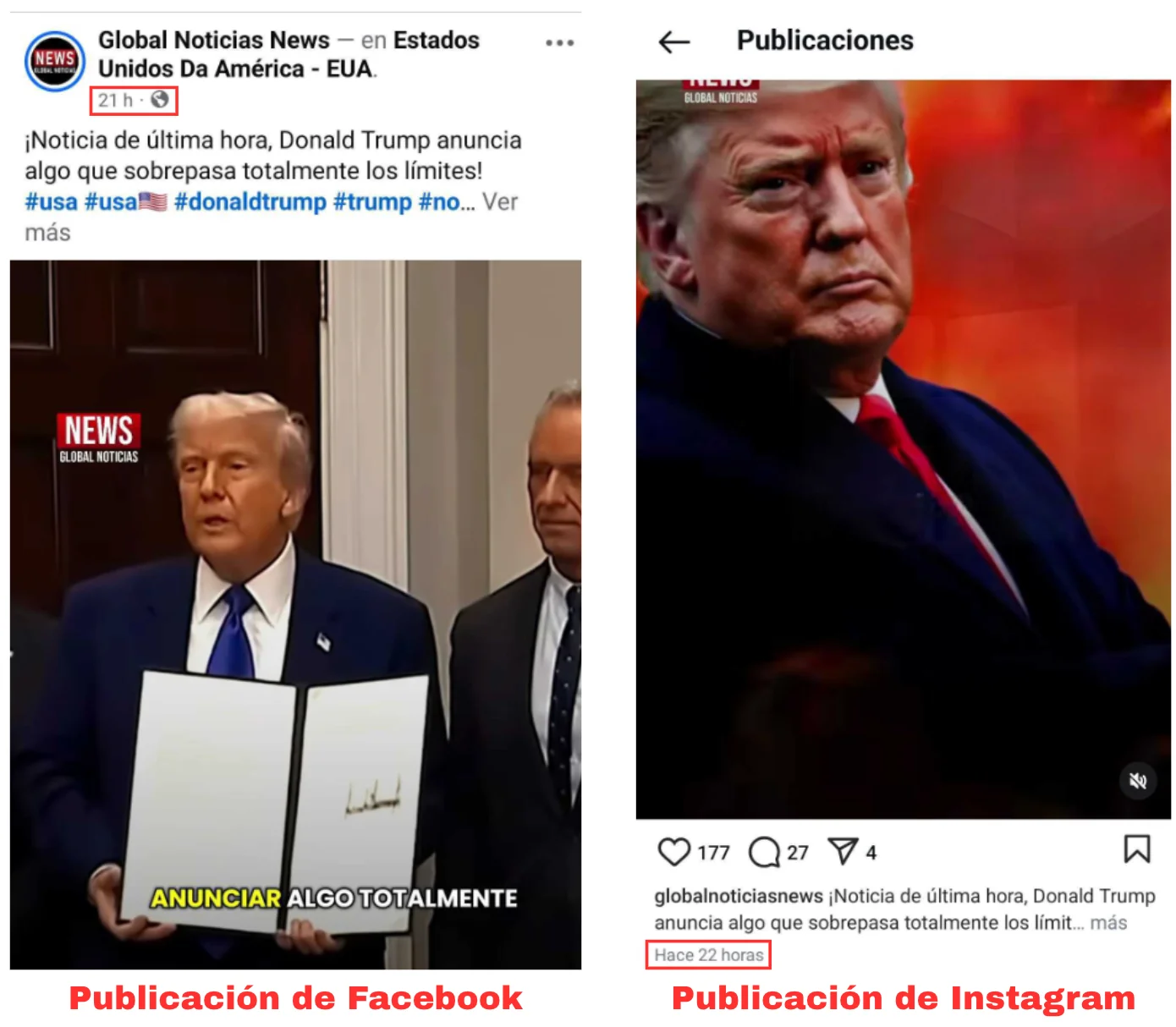Expand Instagram caption with más
Image resolution: width=1176 pixels, height=1027 pixels.
[1108, 923]
